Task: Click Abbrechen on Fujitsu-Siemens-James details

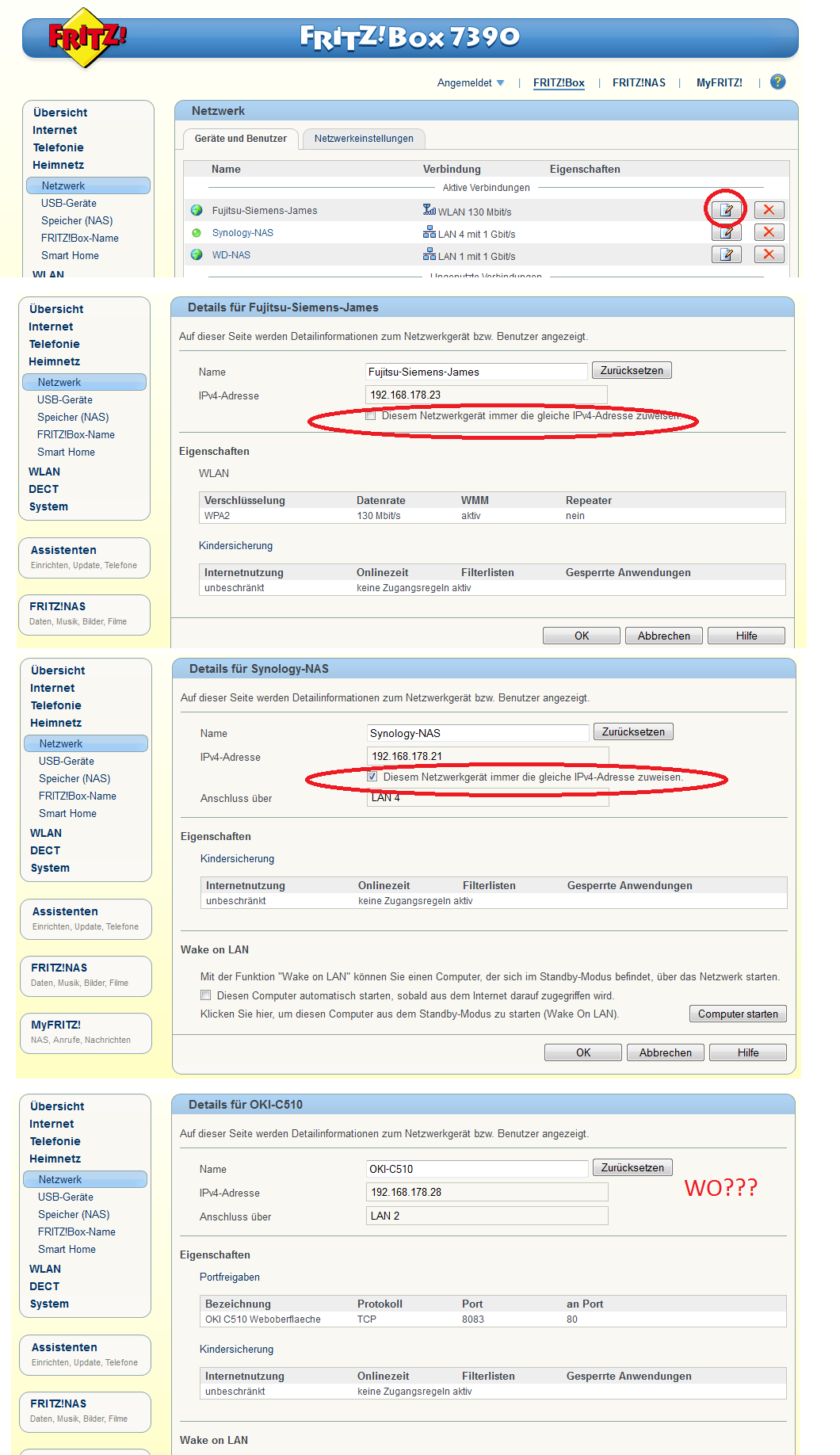Action: click(x=664, y=636)
